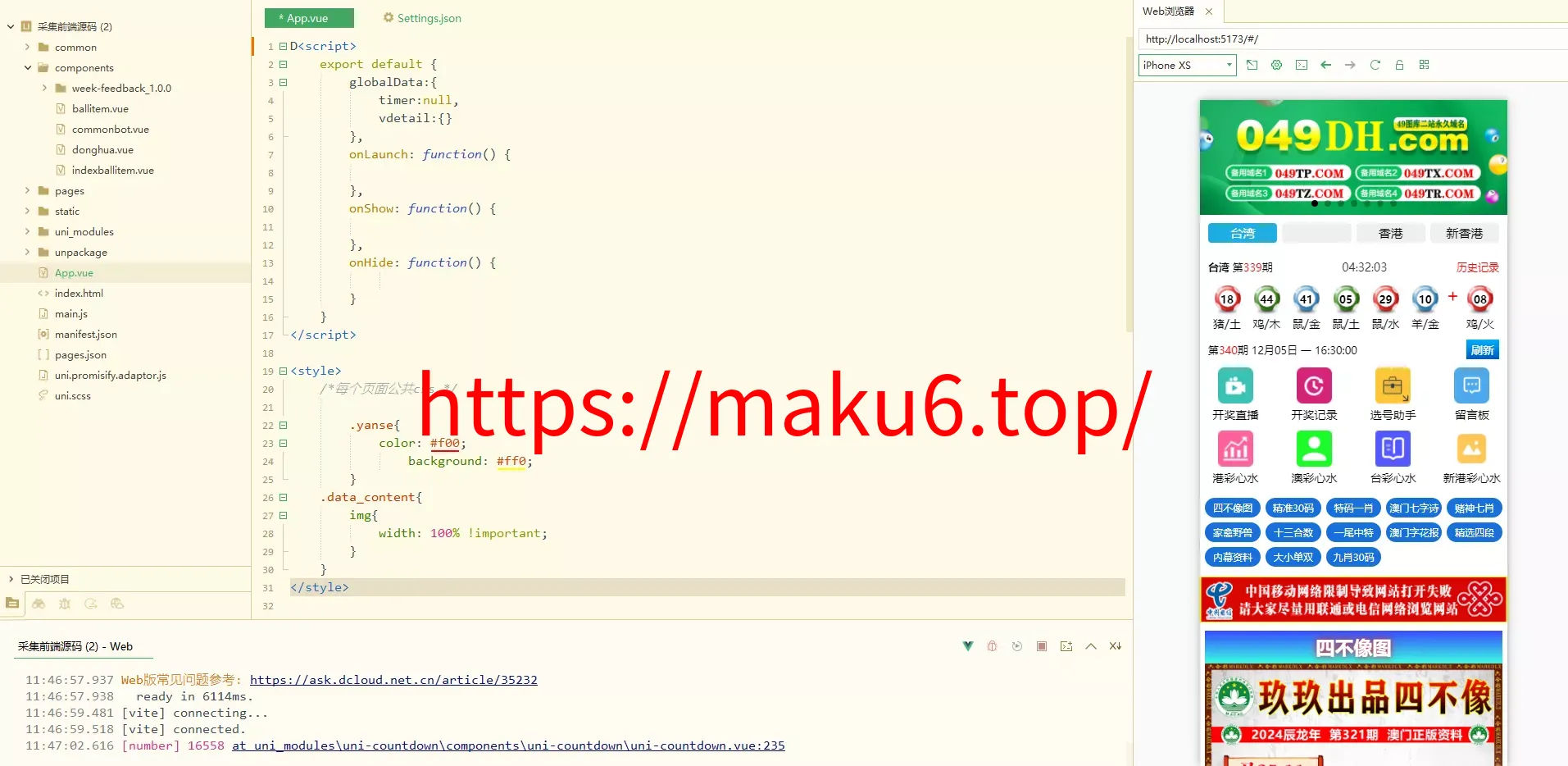This screenshot has height=766, width=1568.
Task: Collapse the components folder
Action: [x=27, y=68]
